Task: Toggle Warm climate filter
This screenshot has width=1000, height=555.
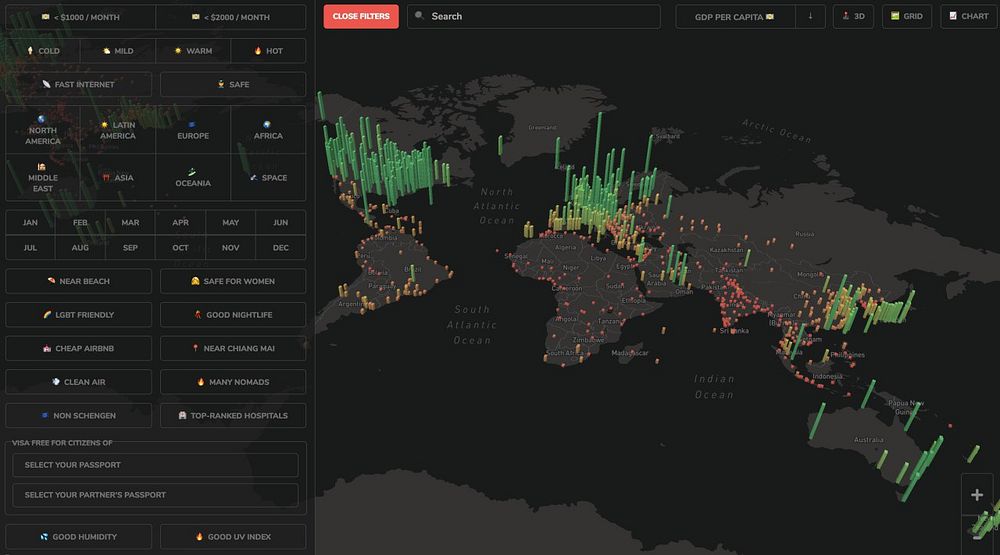Action: click(x=193, y=51)
